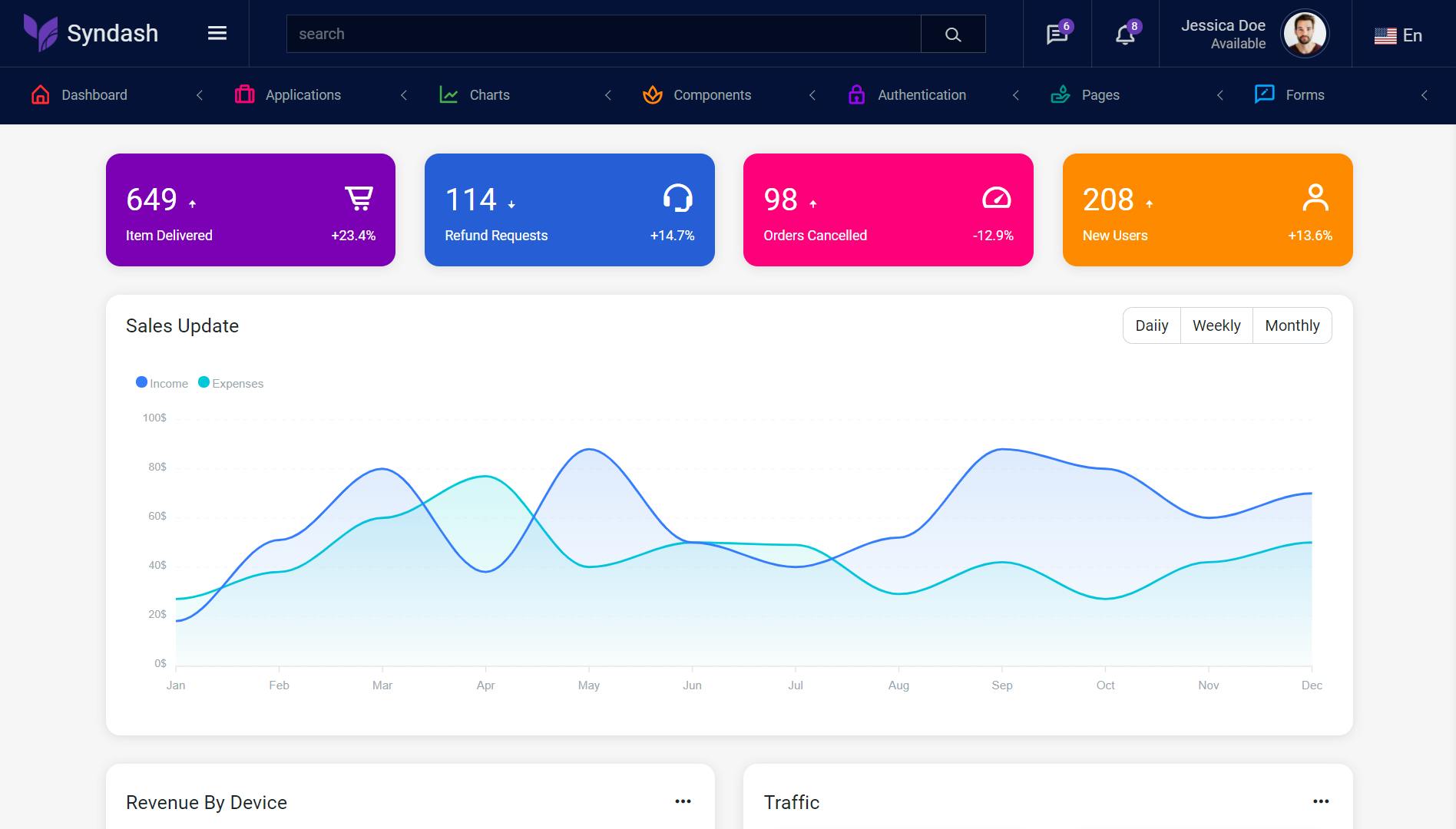This screenshot has width=1456, height=829.
Task: Toggle the hamburger menu icon
Action: pyautogui.click(x=217, y=33)
